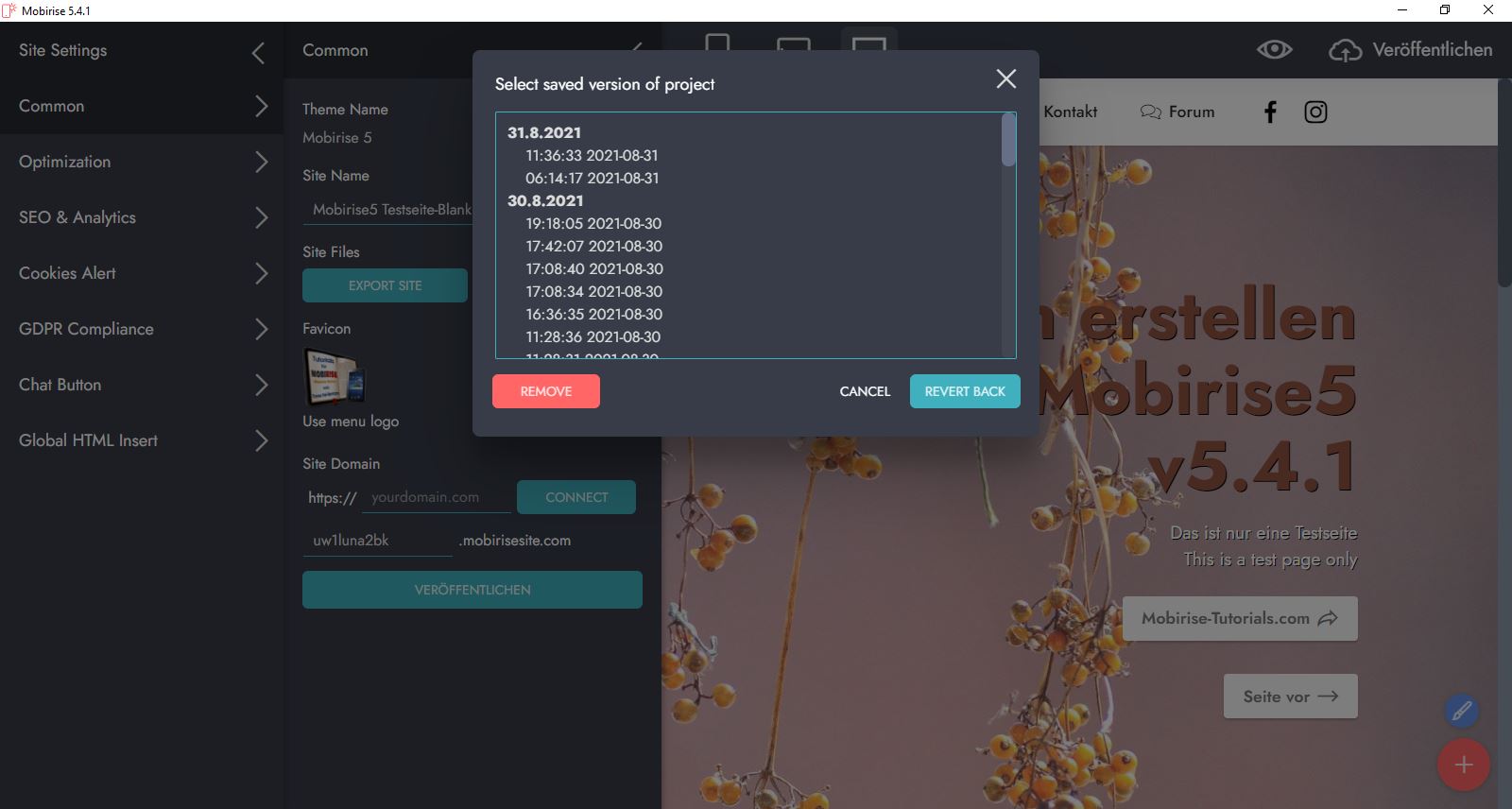Select version 19:18:05 2021-08-30
This screenshot has width=1512, height=809.
(x=593, y=224)
